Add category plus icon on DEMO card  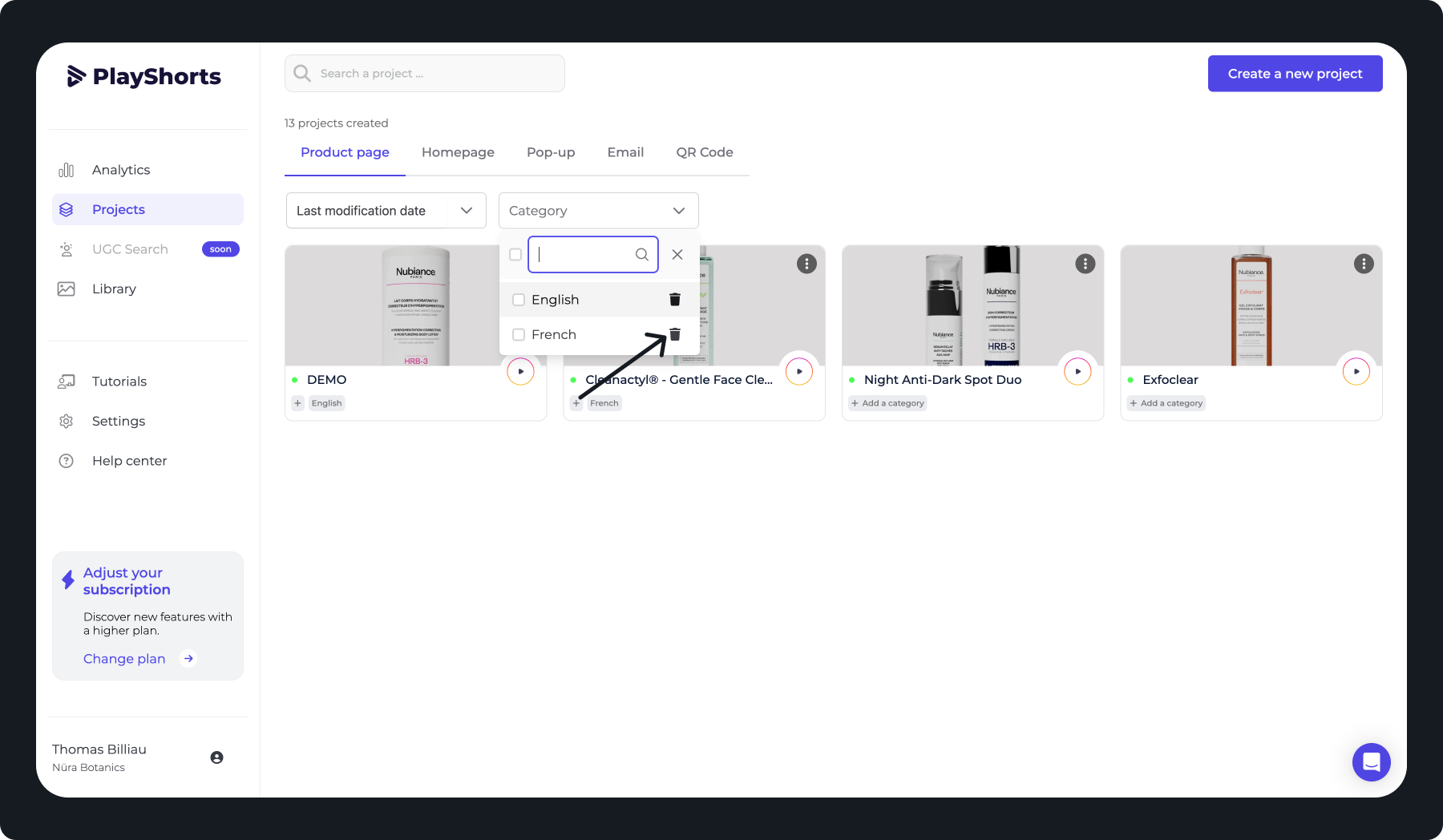[x=298, y=403]
